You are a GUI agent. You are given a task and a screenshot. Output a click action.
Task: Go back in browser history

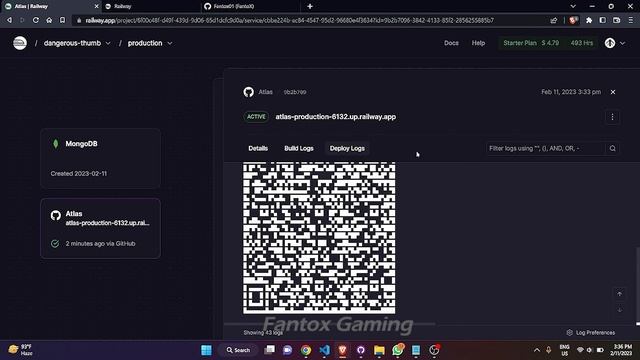click(9, 20)
